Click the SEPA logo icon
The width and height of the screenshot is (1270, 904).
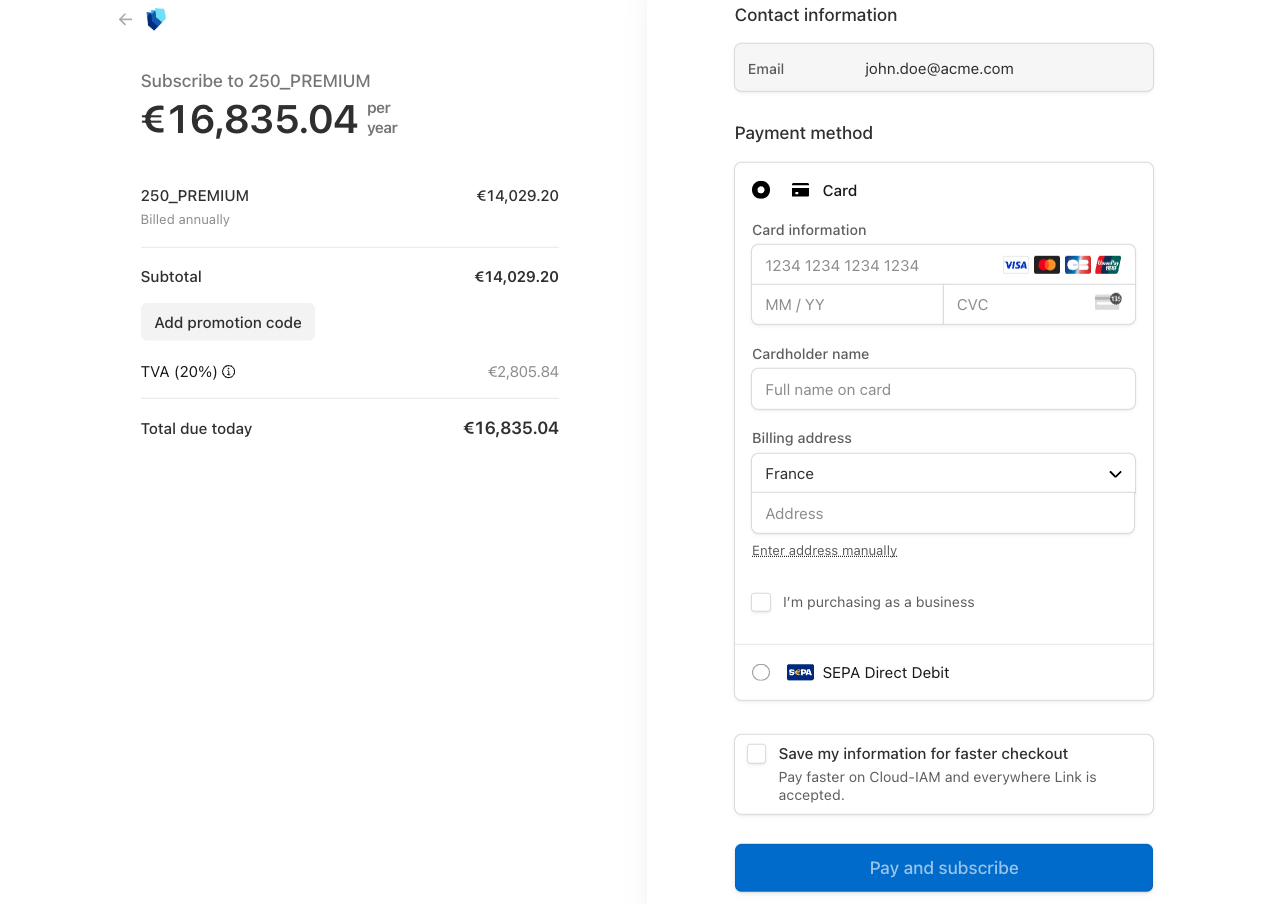800,673
